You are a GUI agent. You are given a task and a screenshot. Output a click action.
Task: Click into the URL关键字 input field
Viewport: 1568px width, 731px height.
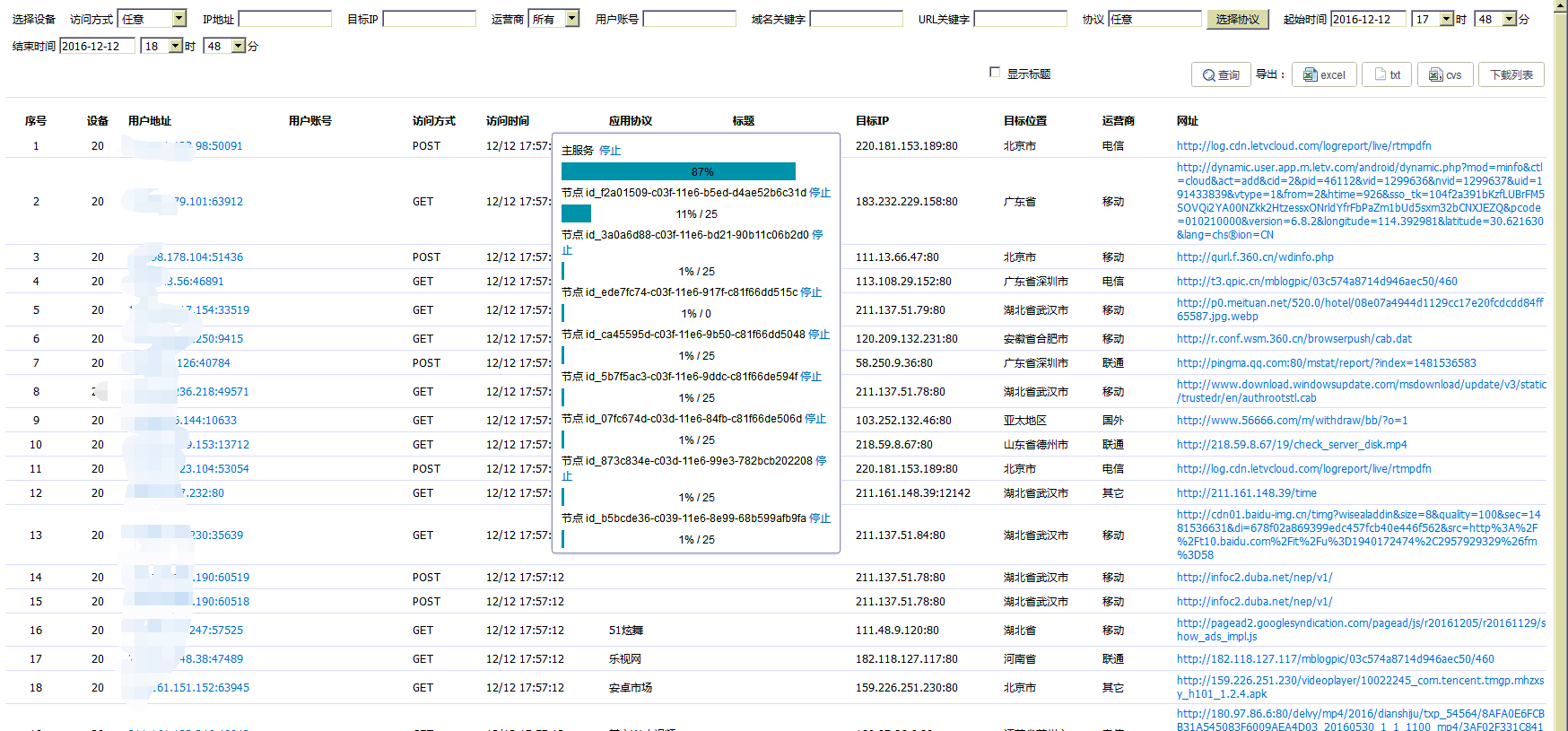[x=1021, y=19]
